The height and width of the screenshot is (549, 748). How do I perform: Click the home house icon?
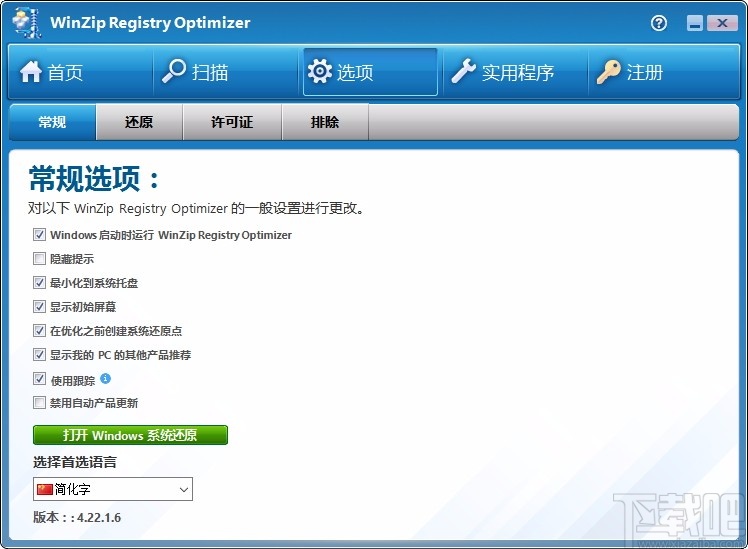[x=31, y=72]
